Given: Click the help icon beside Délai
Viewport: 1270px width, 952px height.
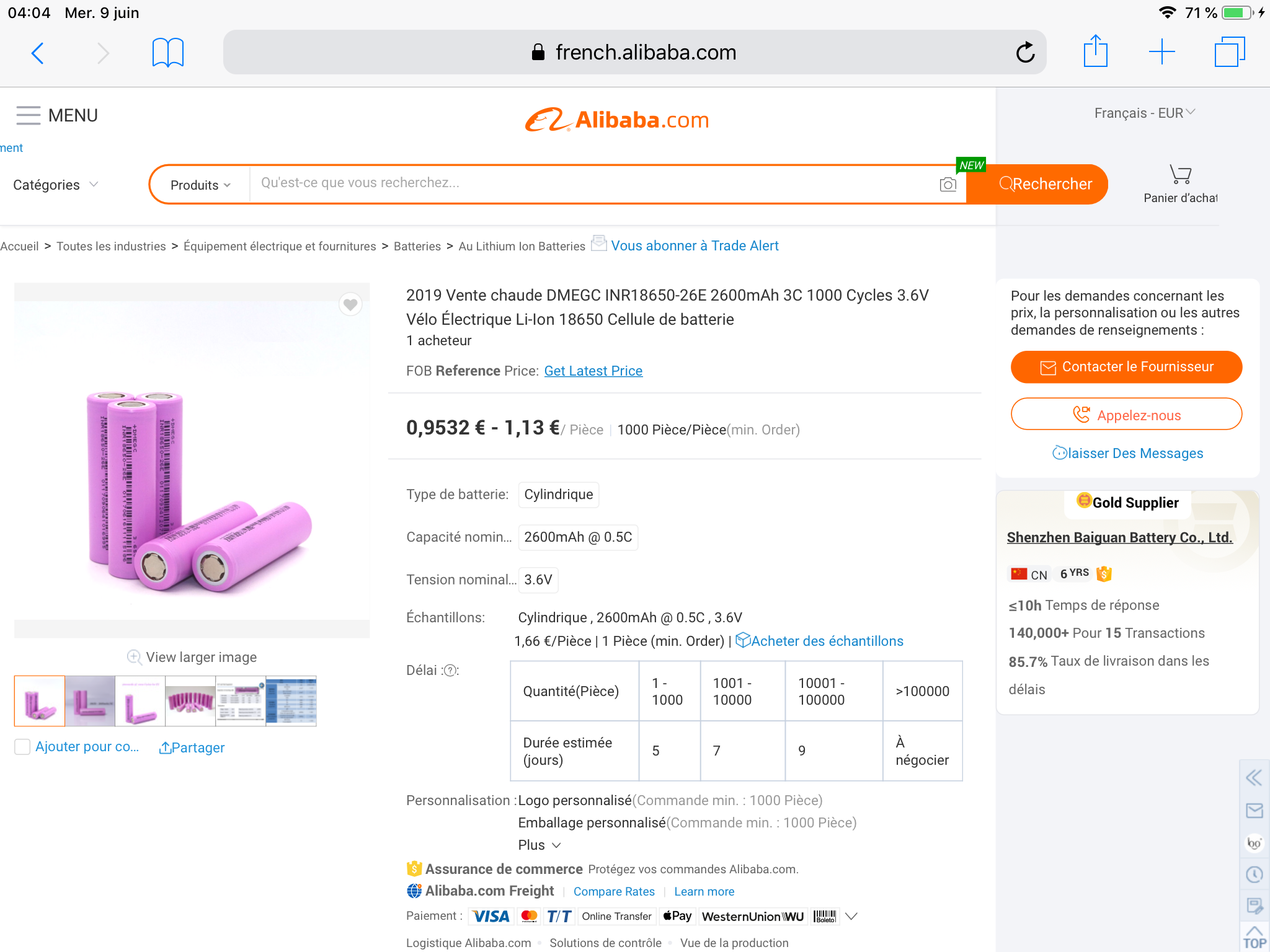Looking at the screenshot, I should coord(451,671).
